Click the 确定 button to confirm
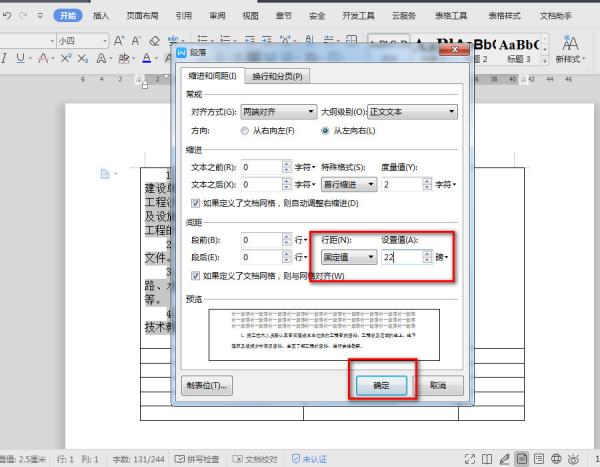Image resolution: width=600 pixels, height=467 pixels. click(382, 384)
